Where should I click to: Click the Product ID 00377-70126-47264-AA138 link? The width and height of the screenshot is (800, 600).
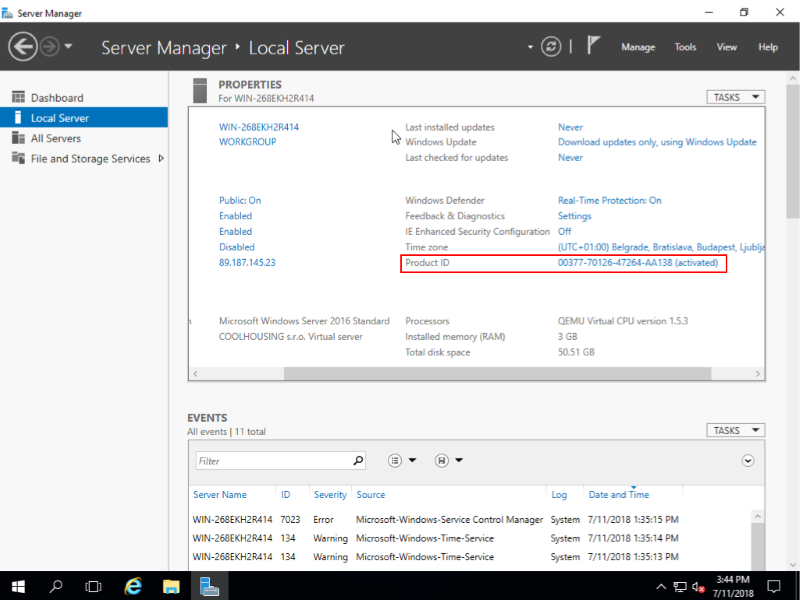coord(638,262)
